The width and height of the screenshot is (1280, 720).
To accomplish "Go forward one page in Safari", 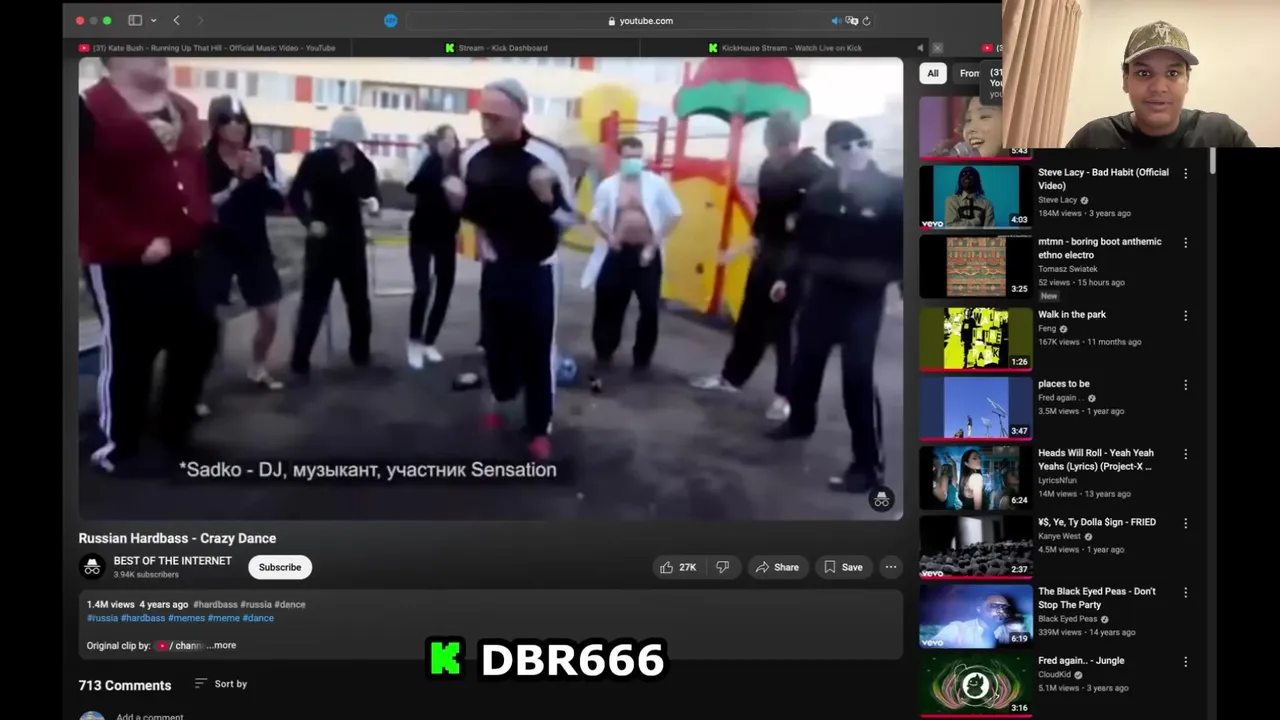I will 200,20.
